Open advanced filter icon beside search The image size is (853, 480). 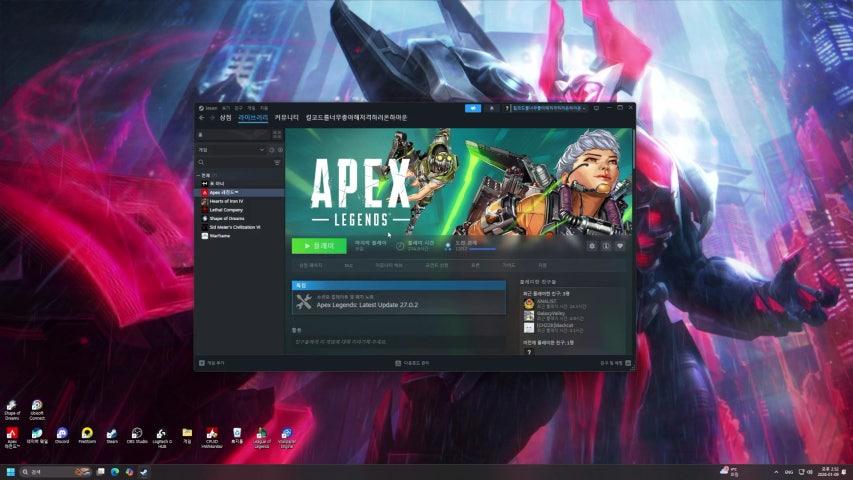tap(277, 162)
